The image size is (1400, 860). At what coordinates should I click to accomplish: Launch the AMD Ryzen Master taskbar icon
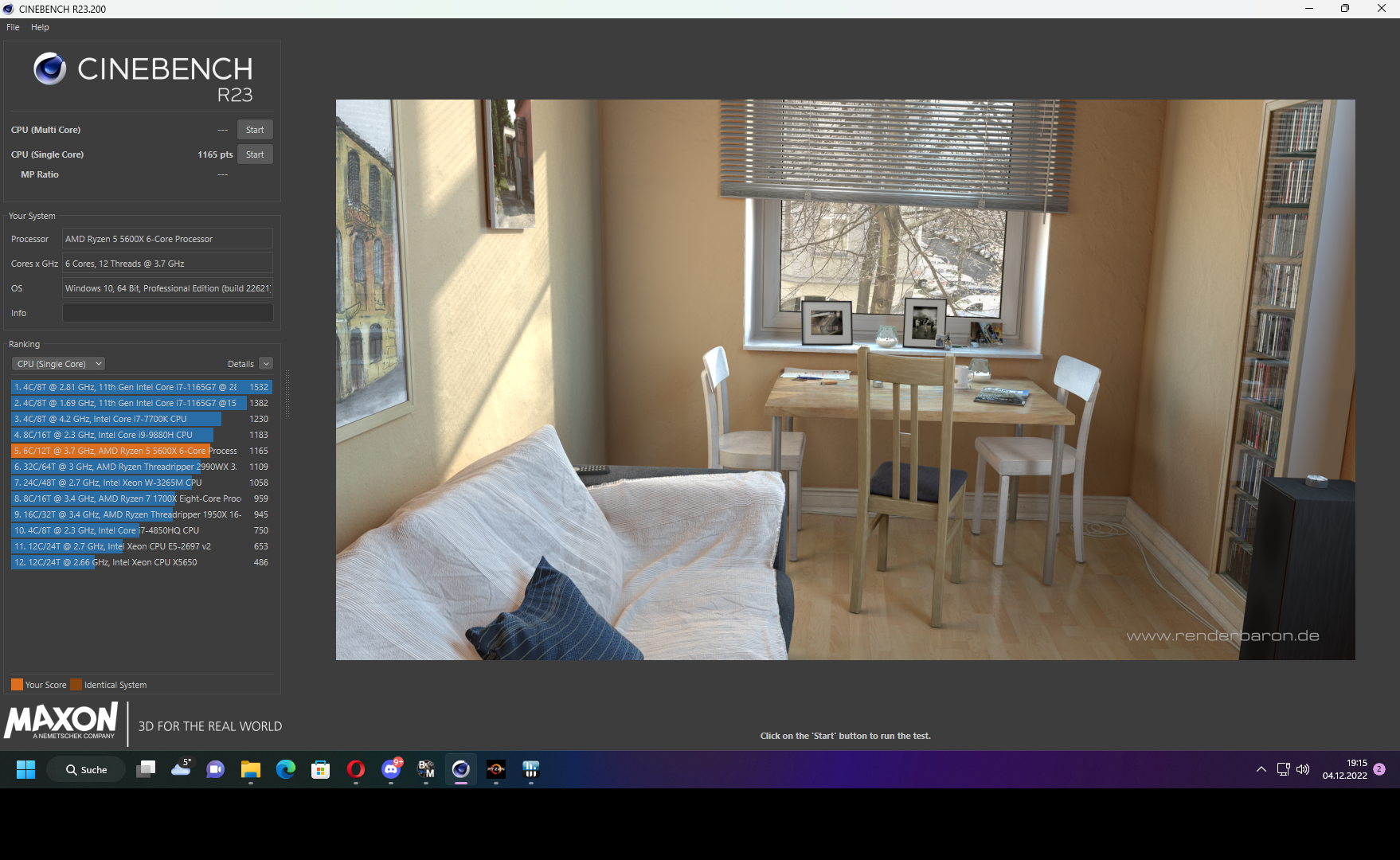[x=496, y=769]
